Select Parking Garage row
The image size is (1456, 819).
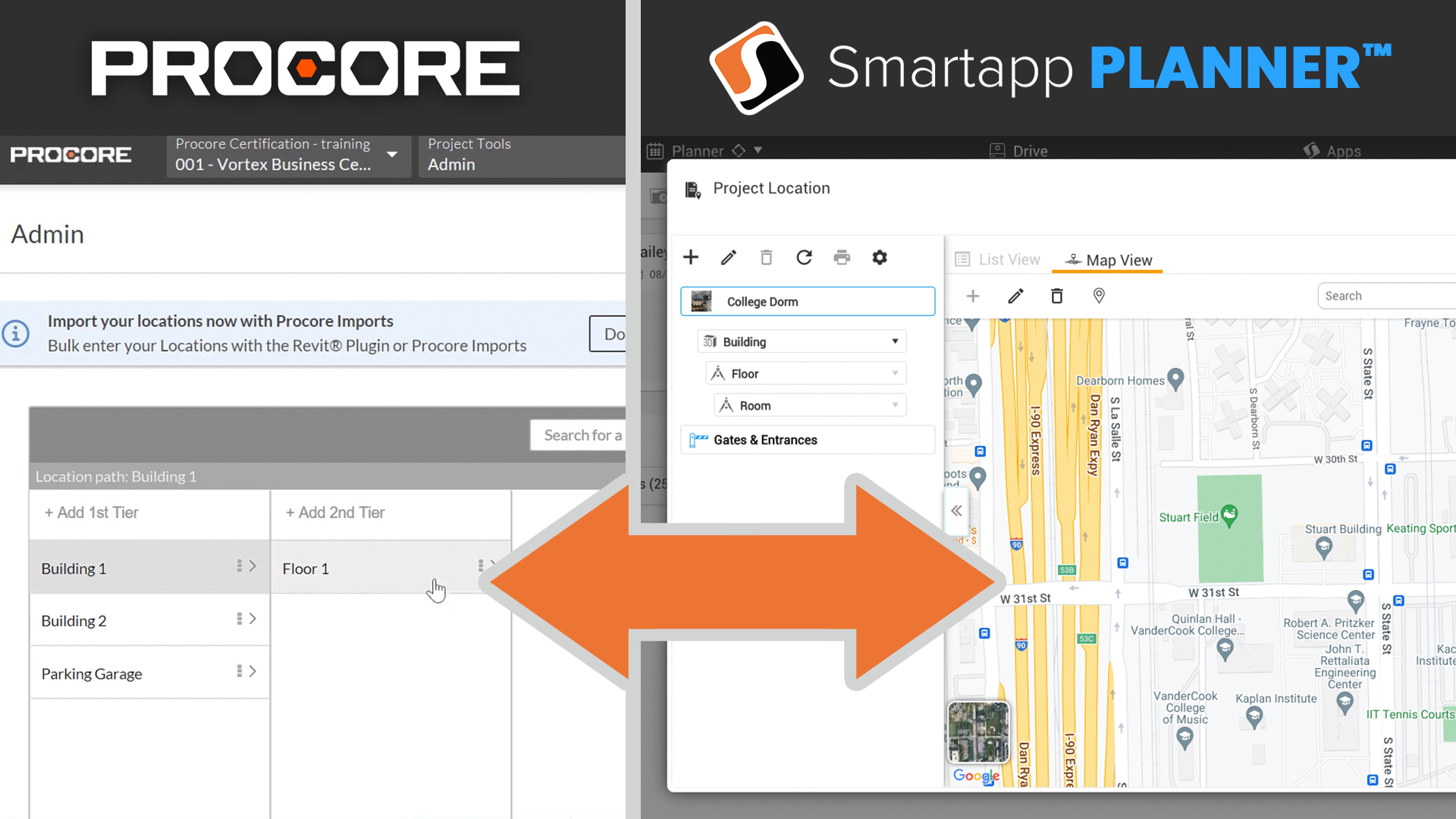pyautogui.click(x=149, y=673)
